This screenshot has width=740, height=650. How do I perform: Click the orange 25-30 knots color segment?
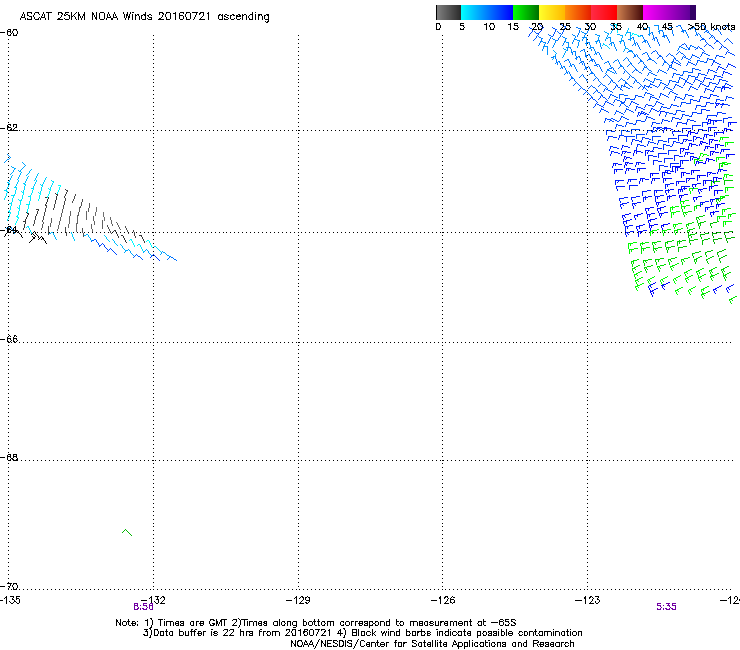coord(578,12)
